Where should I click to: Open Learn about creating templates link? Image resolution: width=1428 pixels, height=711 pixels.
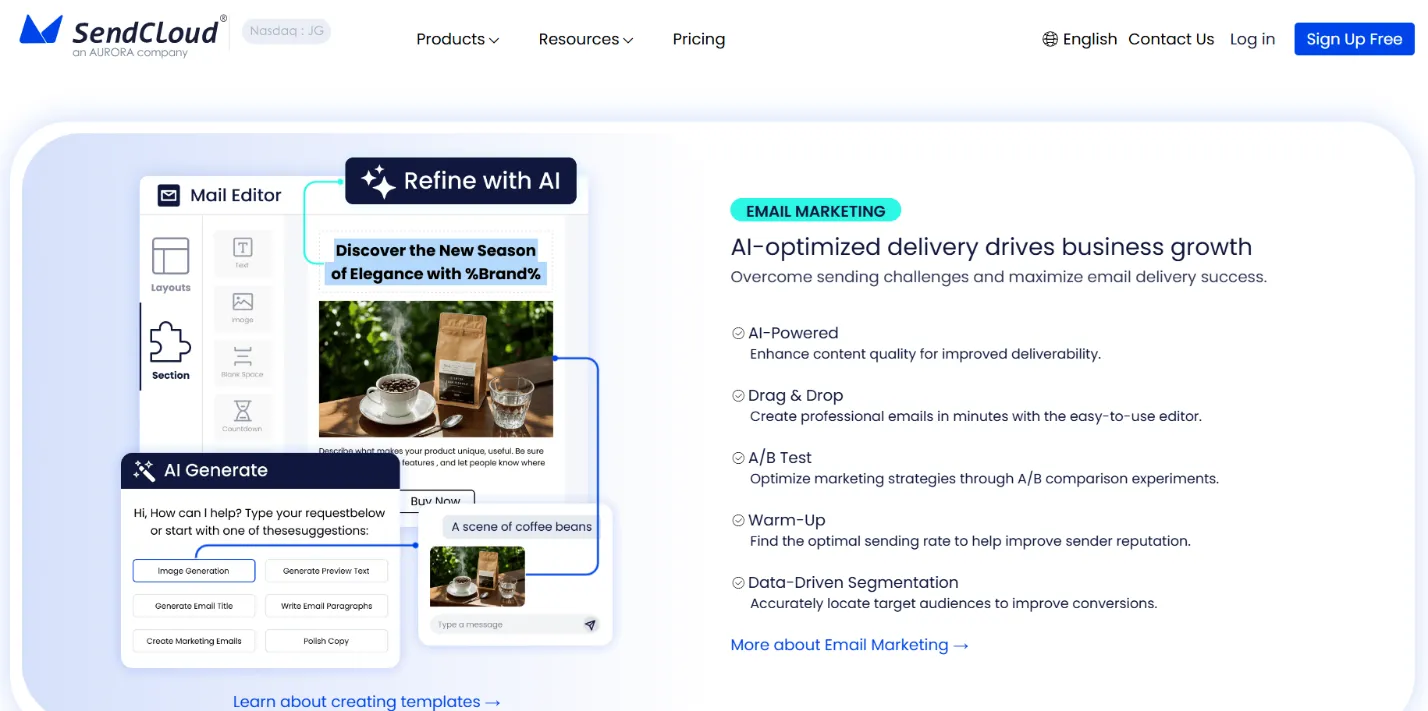pos(366,702)
